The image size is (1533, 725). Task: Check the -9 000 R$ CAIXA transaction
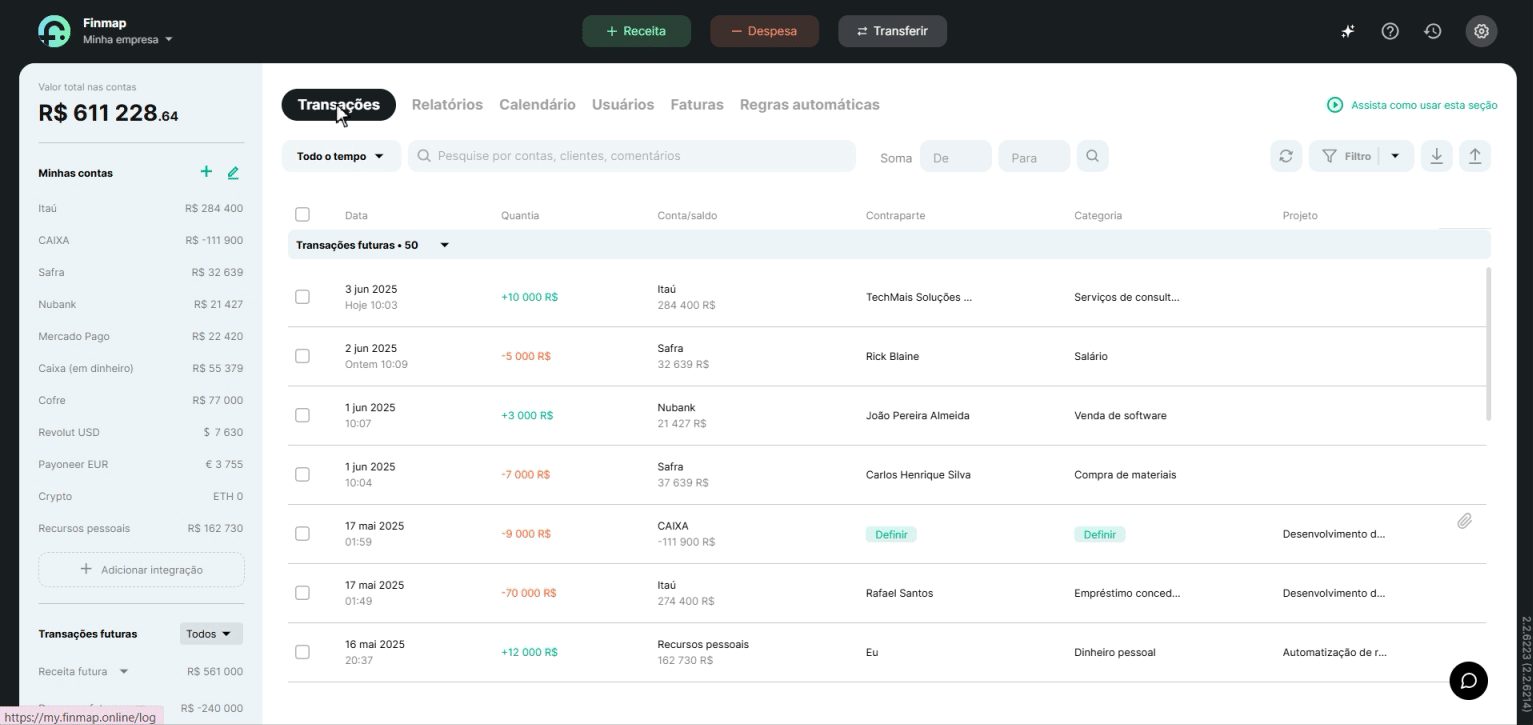pos(302,534)
